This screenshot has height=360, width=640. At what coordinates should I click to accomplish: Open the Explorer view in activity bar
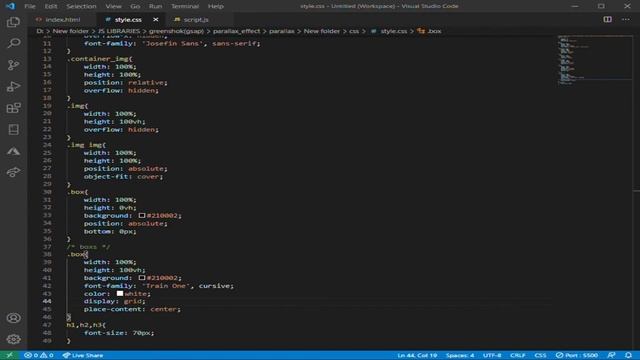tap(13, 22)
